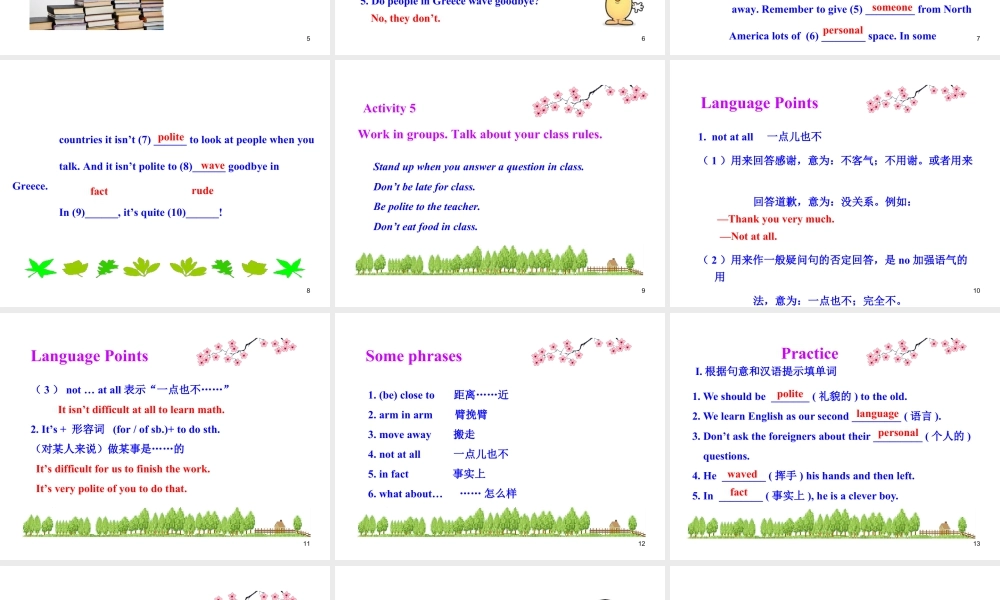Image resolution: width=1000 pixels, height=600 pixels.
Task: Click the 'Practice' slide title
Action: pyautogui.click(x=809, y=353)
